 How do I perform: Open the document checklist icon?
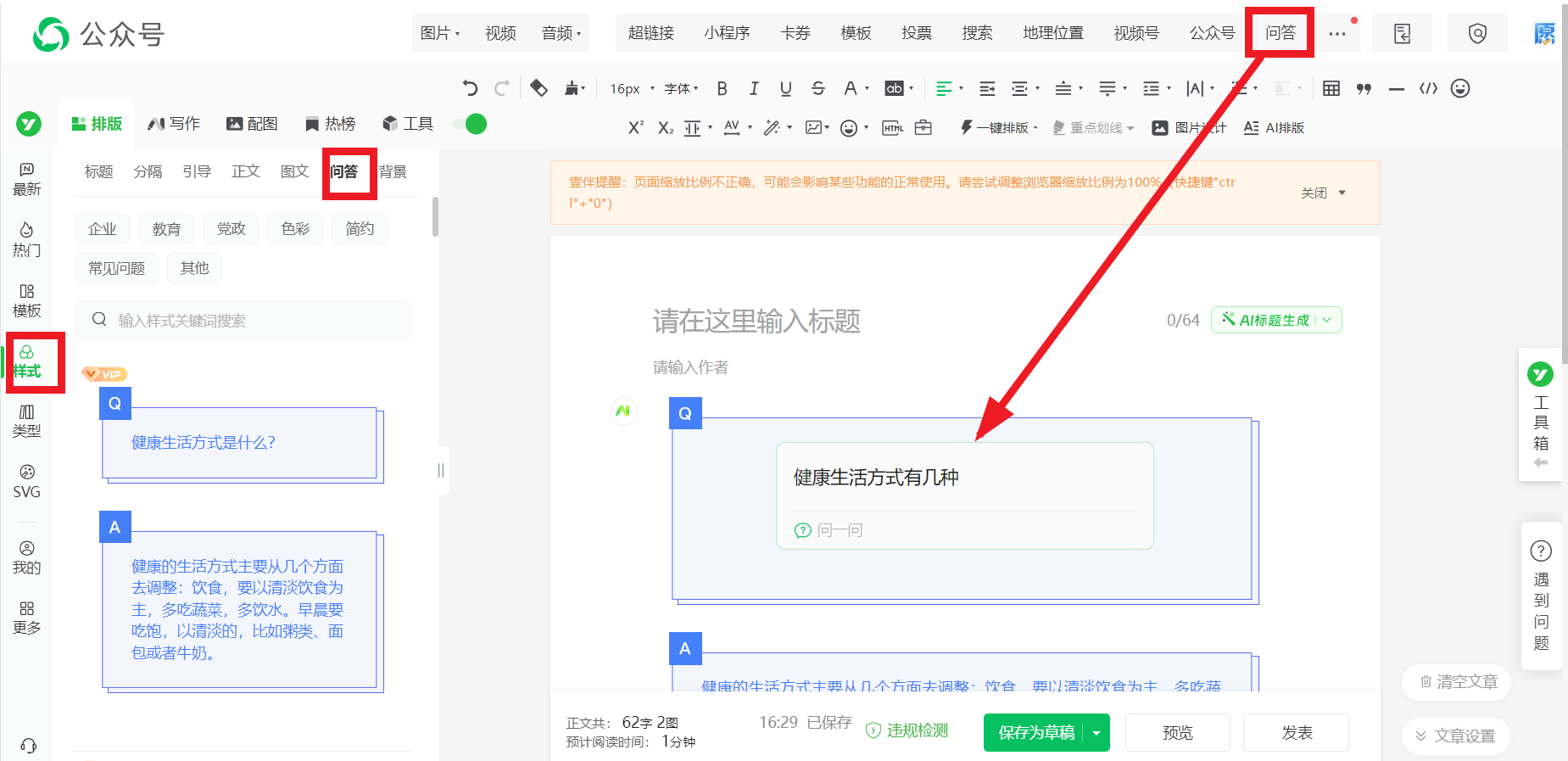[1402, 33]
